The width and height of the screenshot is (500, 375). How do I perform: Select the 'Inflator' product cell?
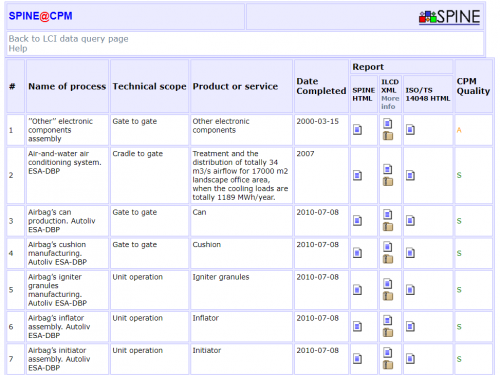241,326
